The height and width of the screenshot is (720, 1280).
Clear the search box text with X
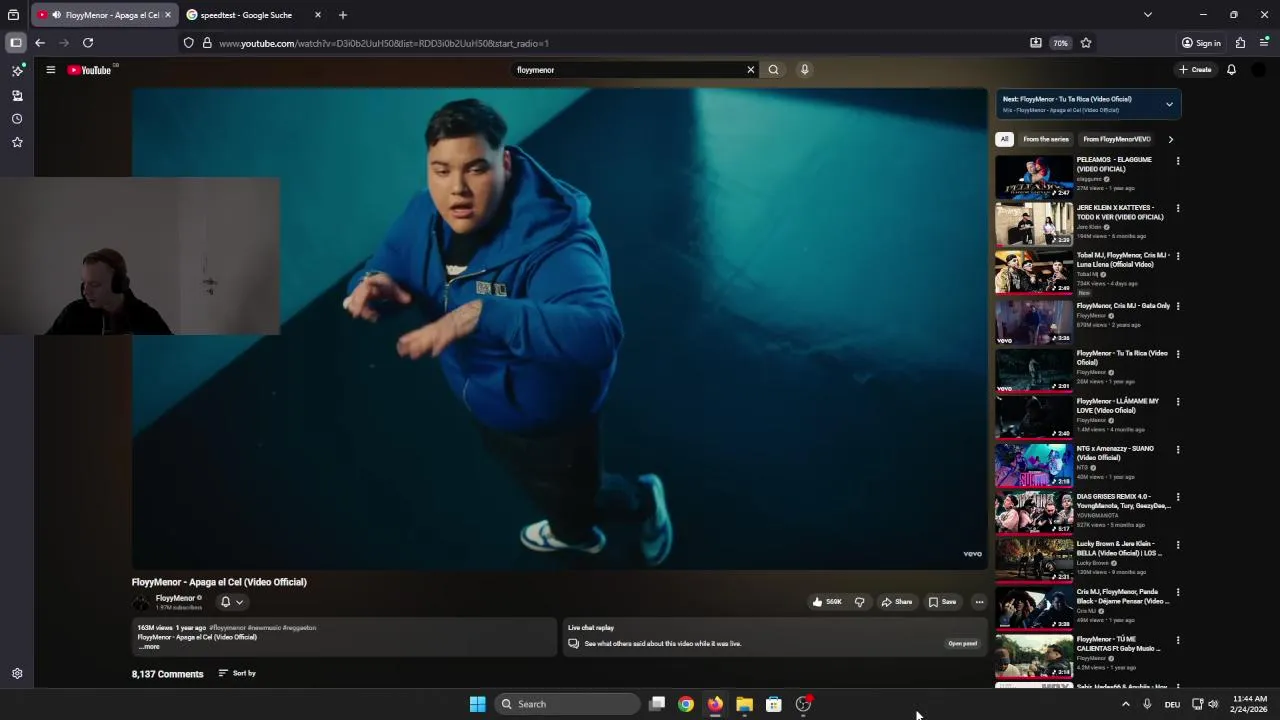click(x=750, y=70)
